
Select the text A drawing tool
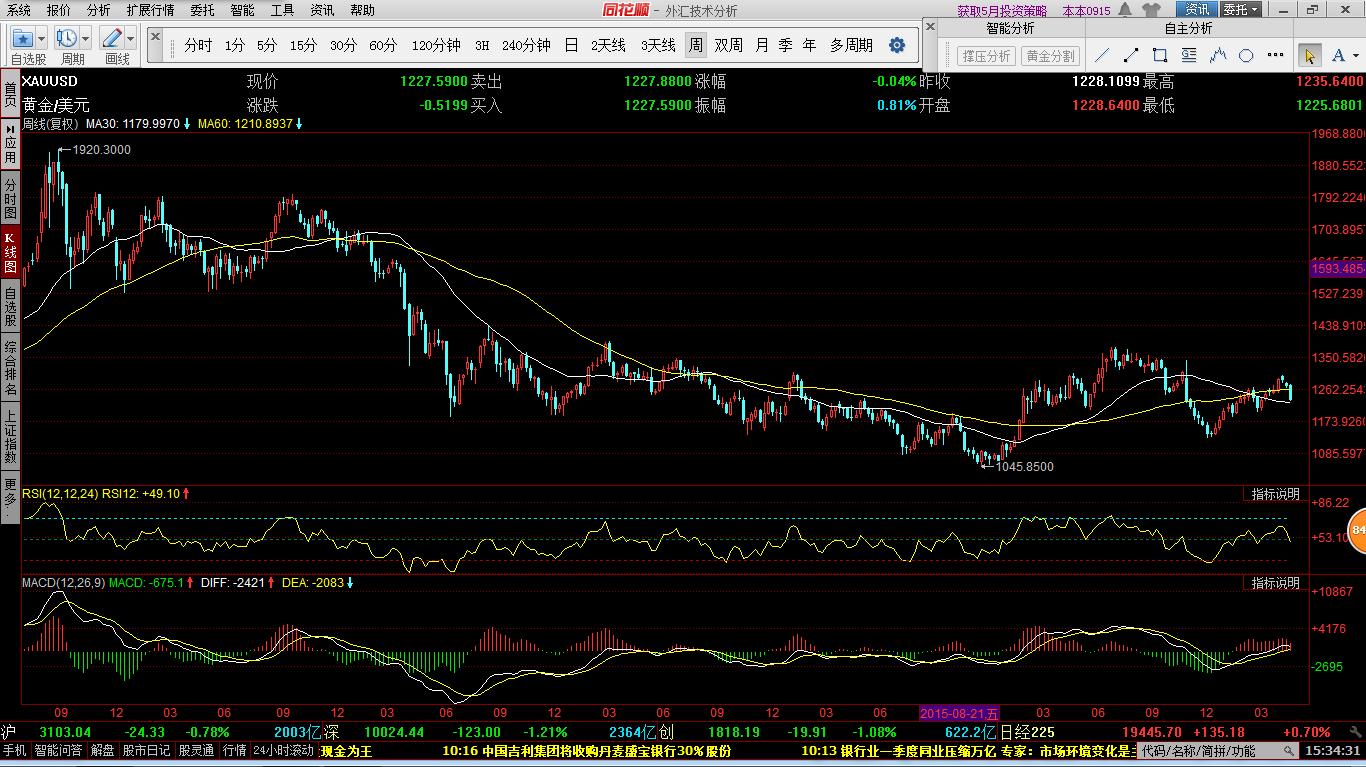1337,56
